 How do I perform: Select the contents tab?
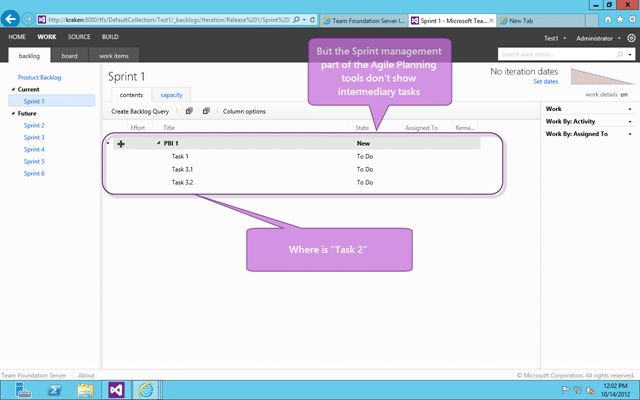click(x=131, y=95)
